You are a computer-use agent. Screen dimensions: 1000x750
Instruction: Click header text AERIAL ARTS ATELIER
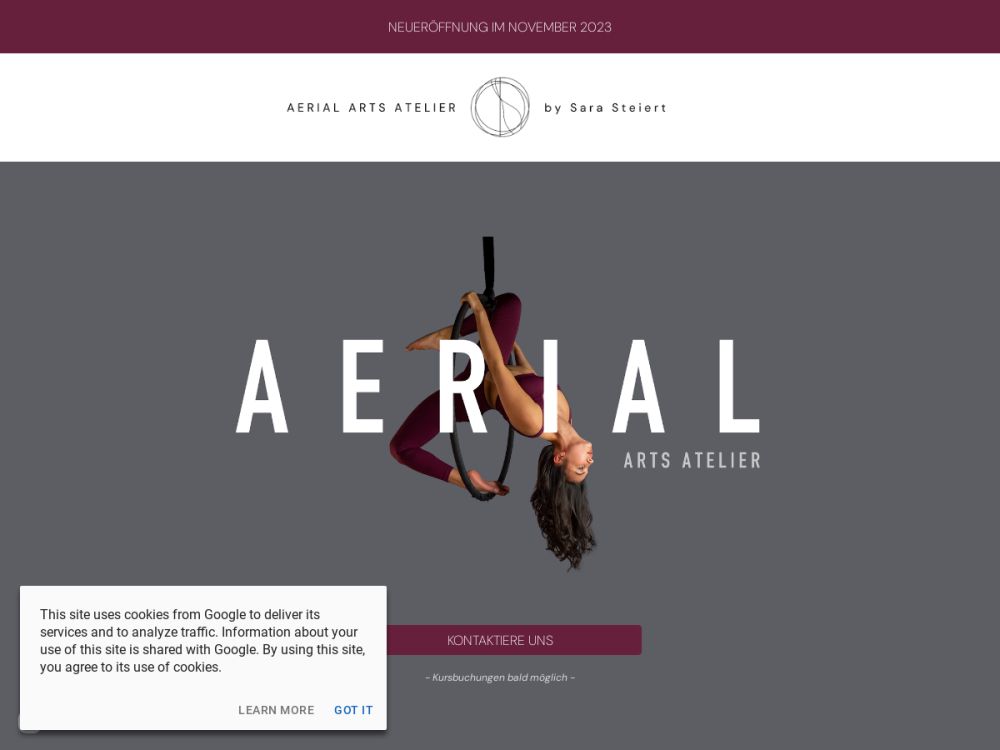tap(372, 108)
